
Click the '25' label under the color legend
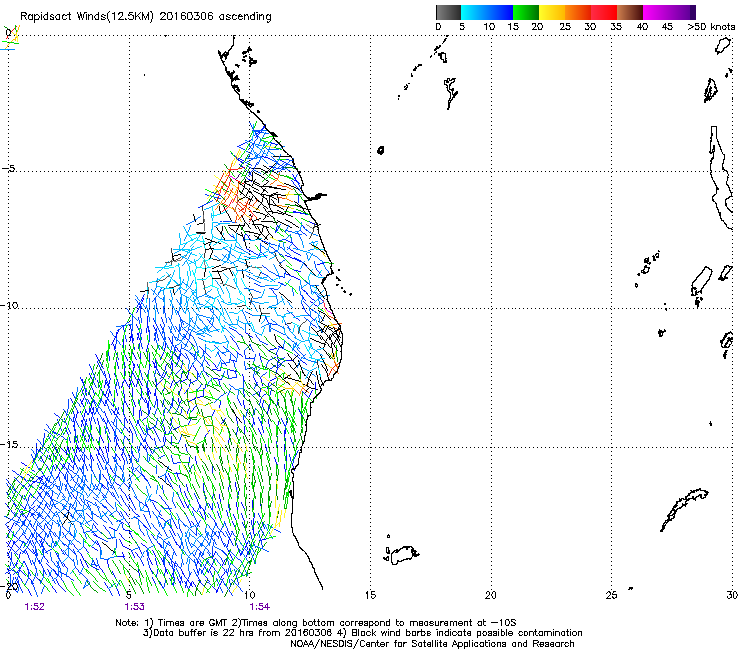[x=565, y=27]
